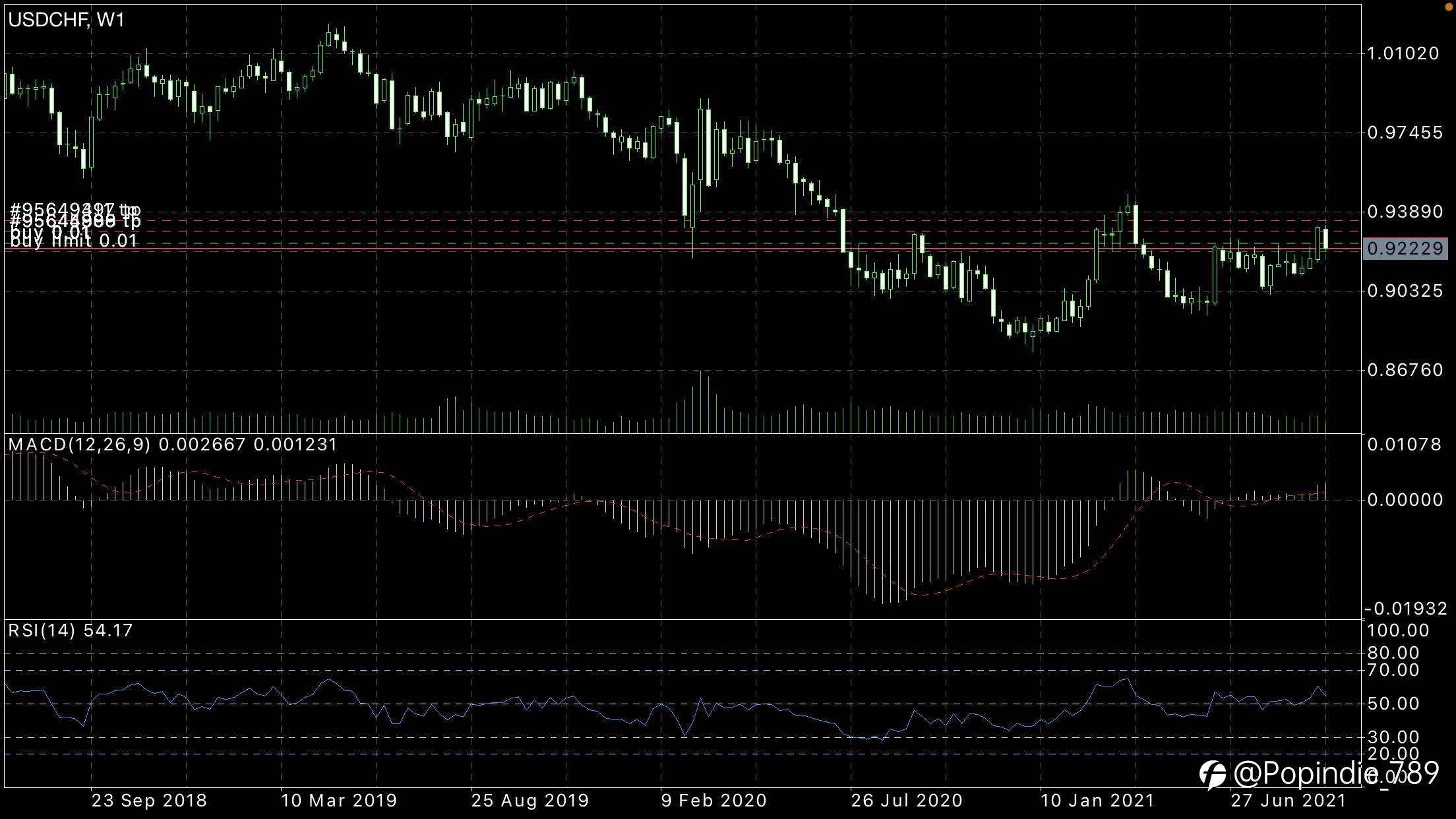Click the 1.01020 price scale label

click(1403, 53)
